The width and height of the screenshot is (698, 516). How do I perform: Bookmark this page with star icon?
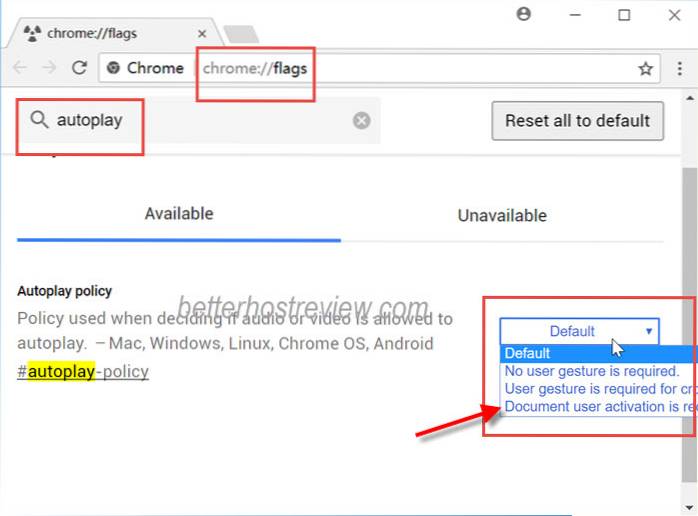click(x=645, y=69)
